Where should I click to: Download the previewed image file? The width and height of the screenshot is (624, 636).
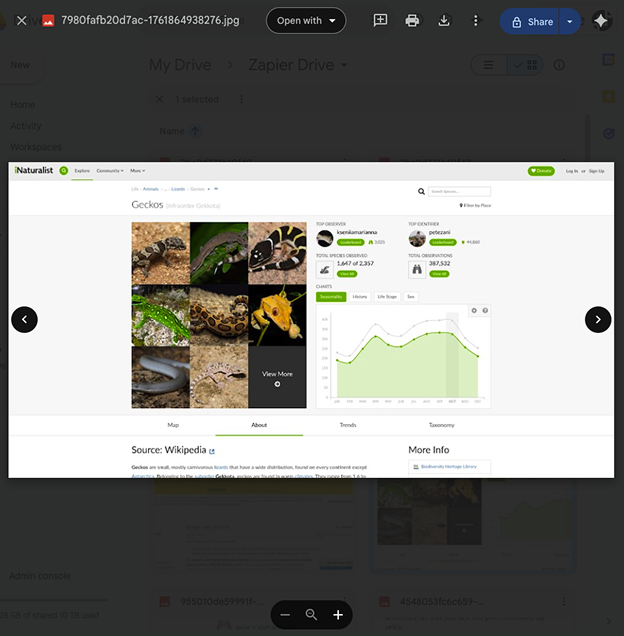(x=444, y=20)
